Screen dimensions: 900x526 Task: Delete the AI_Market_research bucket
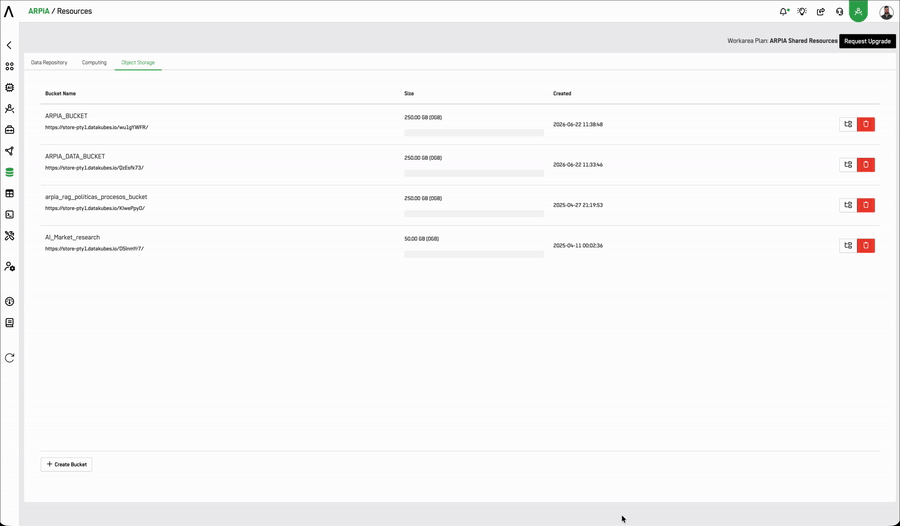click(866, 245)
